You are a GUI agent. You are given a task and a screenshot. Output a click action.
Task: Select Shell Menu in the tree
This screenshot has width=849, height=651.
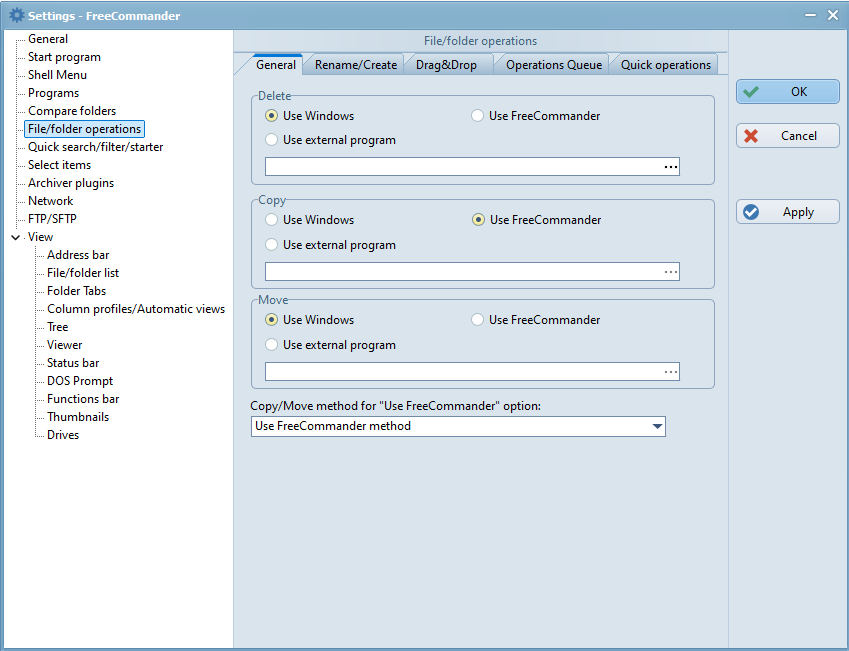[x=57, y=75]
